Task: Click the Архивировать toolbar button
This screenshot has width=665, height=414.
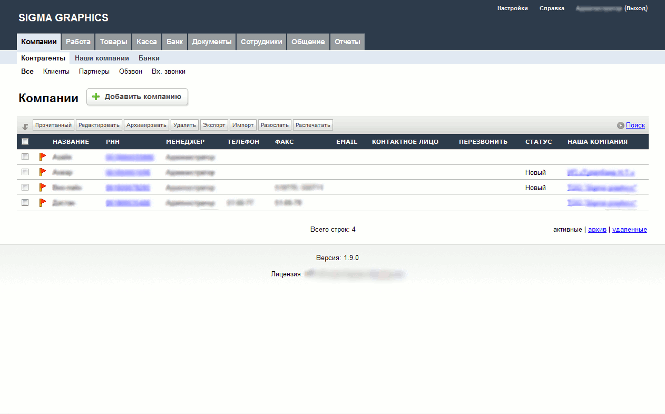Action: 146,125
